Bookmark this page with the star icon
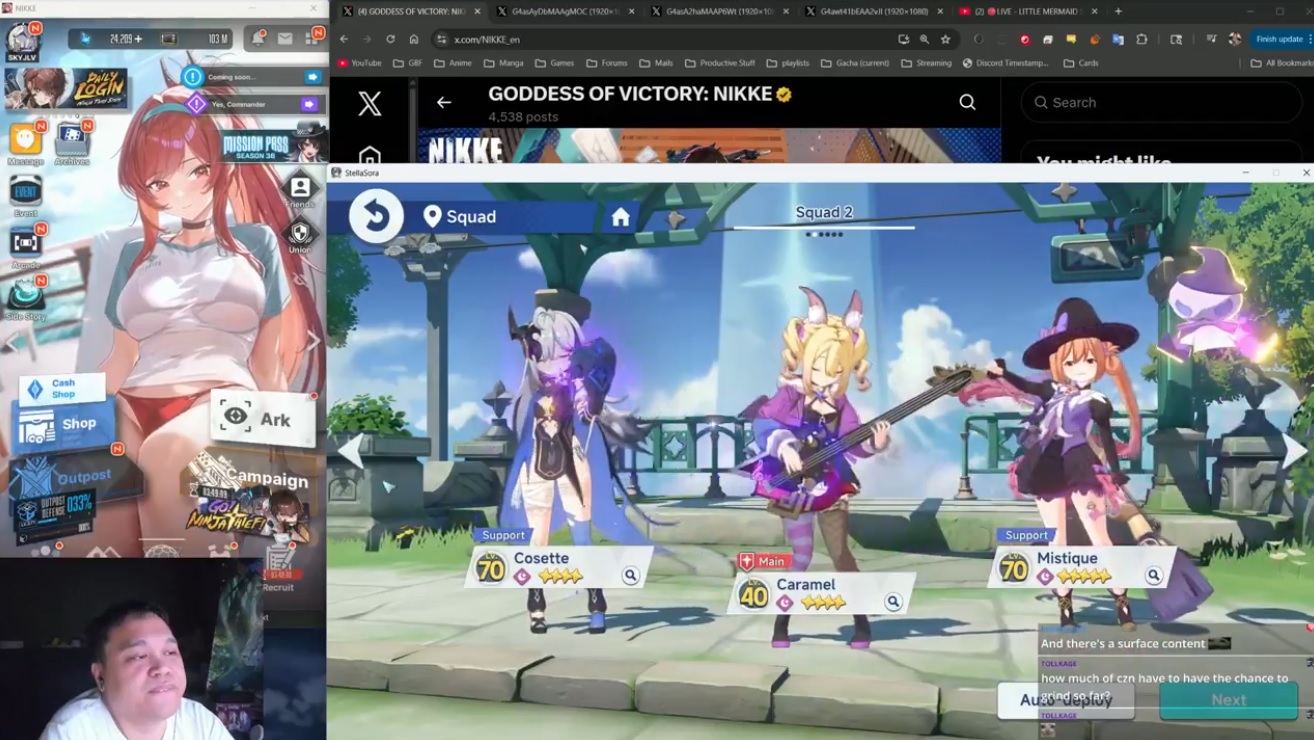The height and width of the screenshot is (740, 1314). pyautogui.click(x=945, y=39)
